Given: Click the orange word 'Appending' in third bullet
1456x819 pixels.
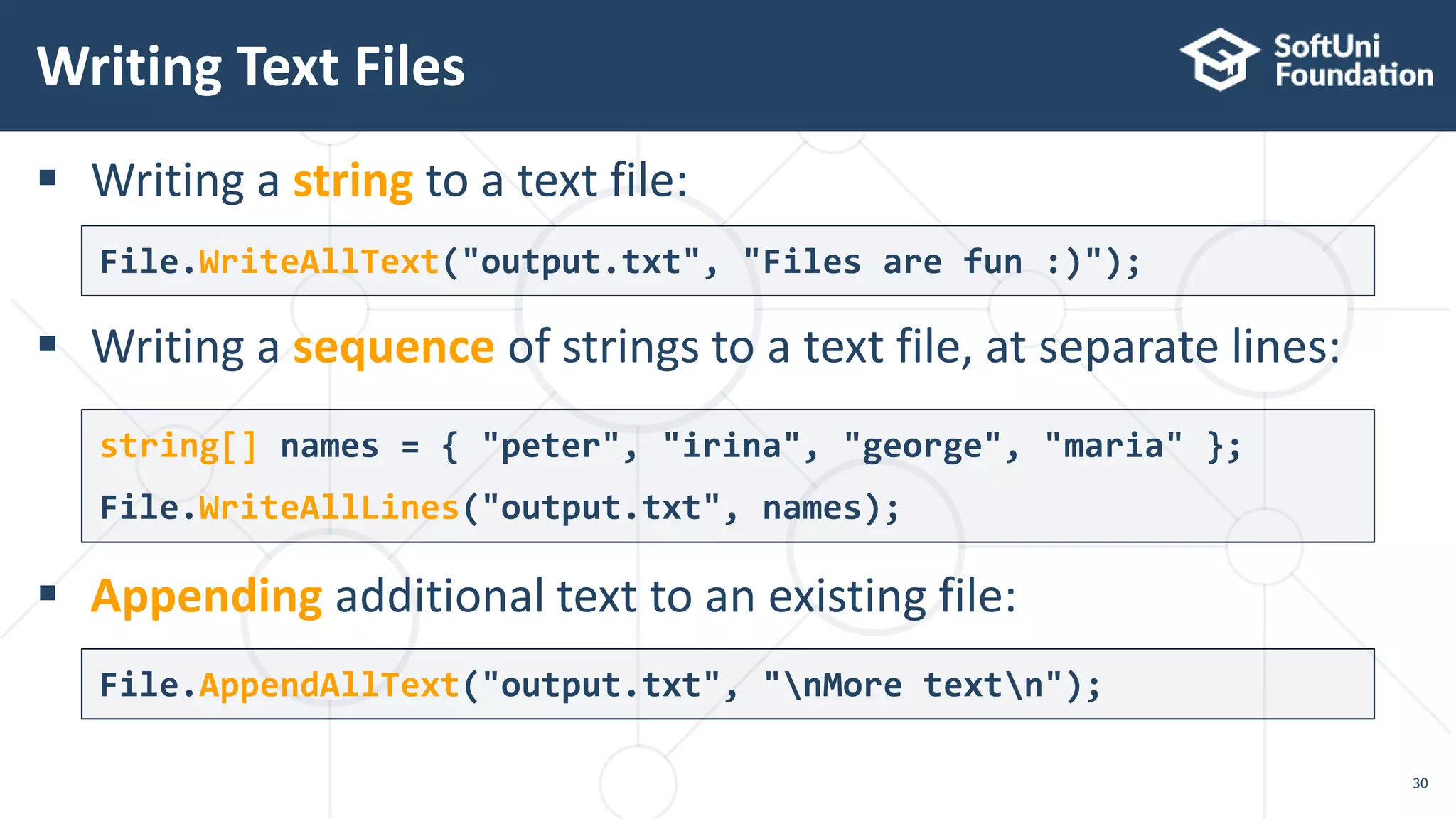Looking at the screenshot, I should click(207, 596).
